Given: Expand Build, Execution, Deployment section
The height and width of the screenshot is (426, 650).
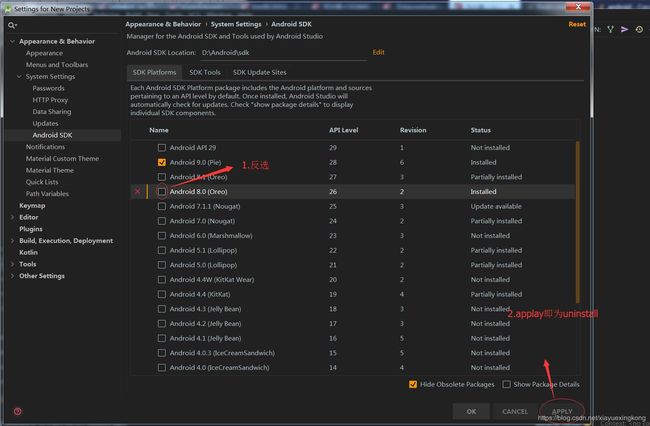Looking at the screenshot, I should [x=12, y=241].
